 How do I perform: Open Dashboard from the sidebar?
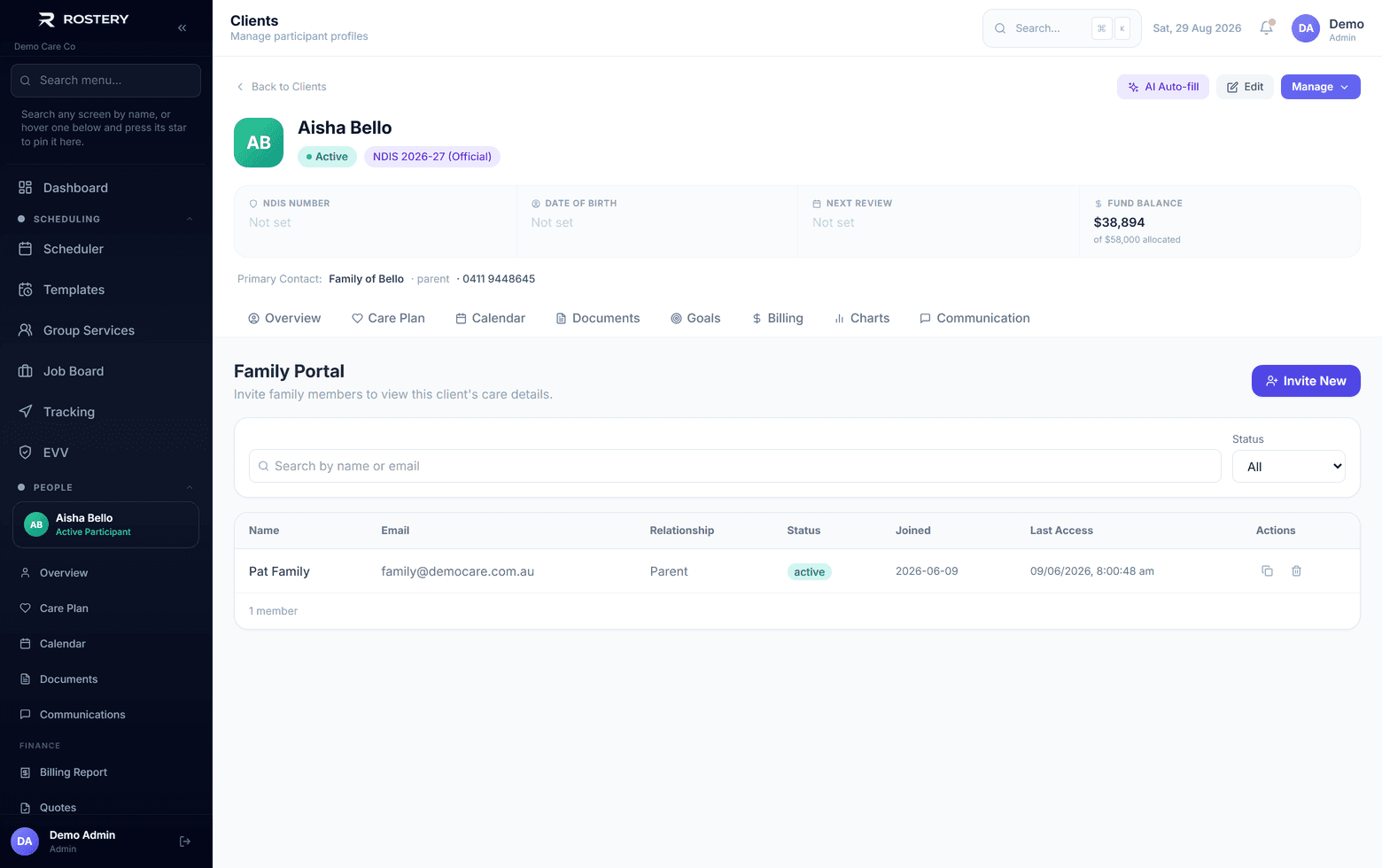click(106, 188)
